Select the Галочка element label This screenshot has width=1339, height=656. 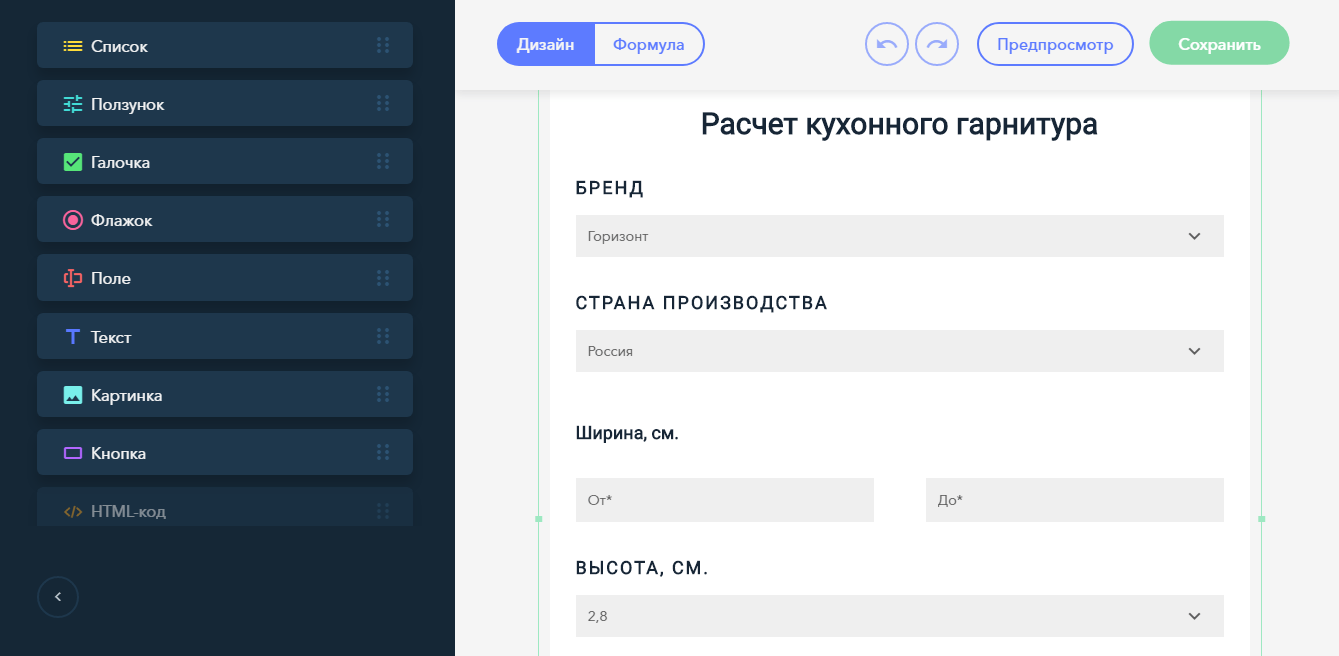(120, 162)
